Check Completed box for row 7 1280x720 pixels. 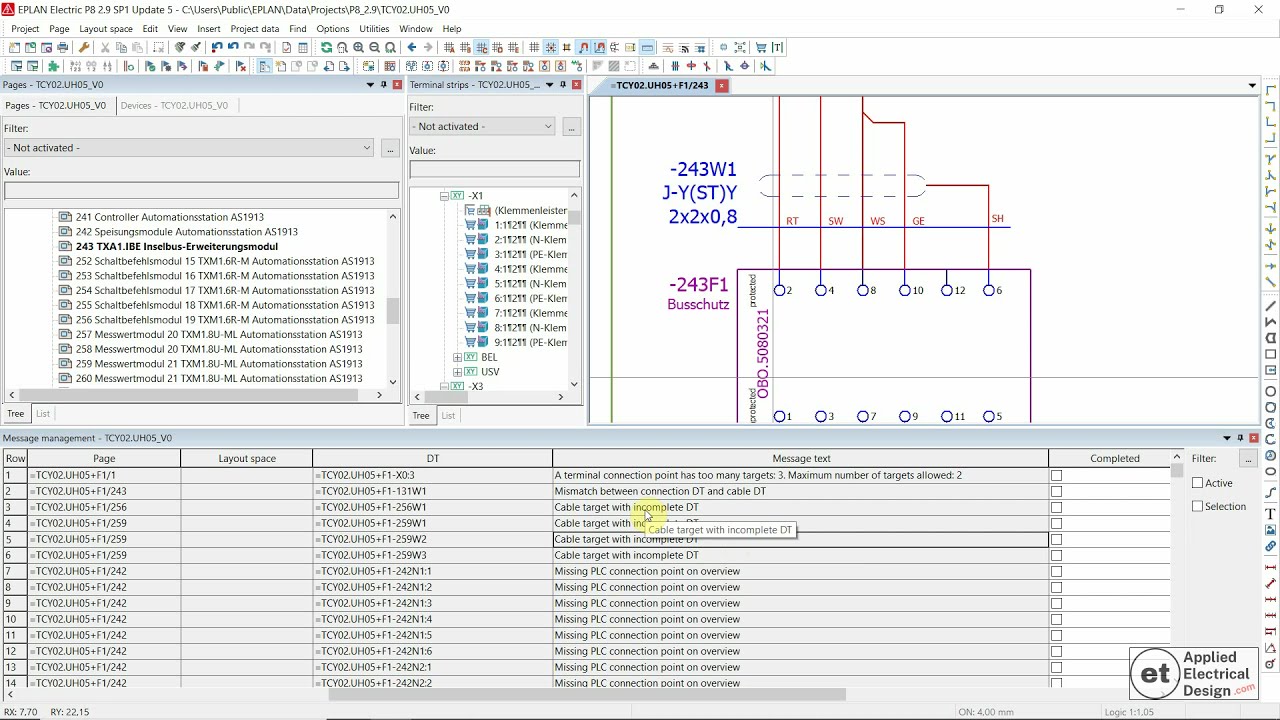(1056, 572)
